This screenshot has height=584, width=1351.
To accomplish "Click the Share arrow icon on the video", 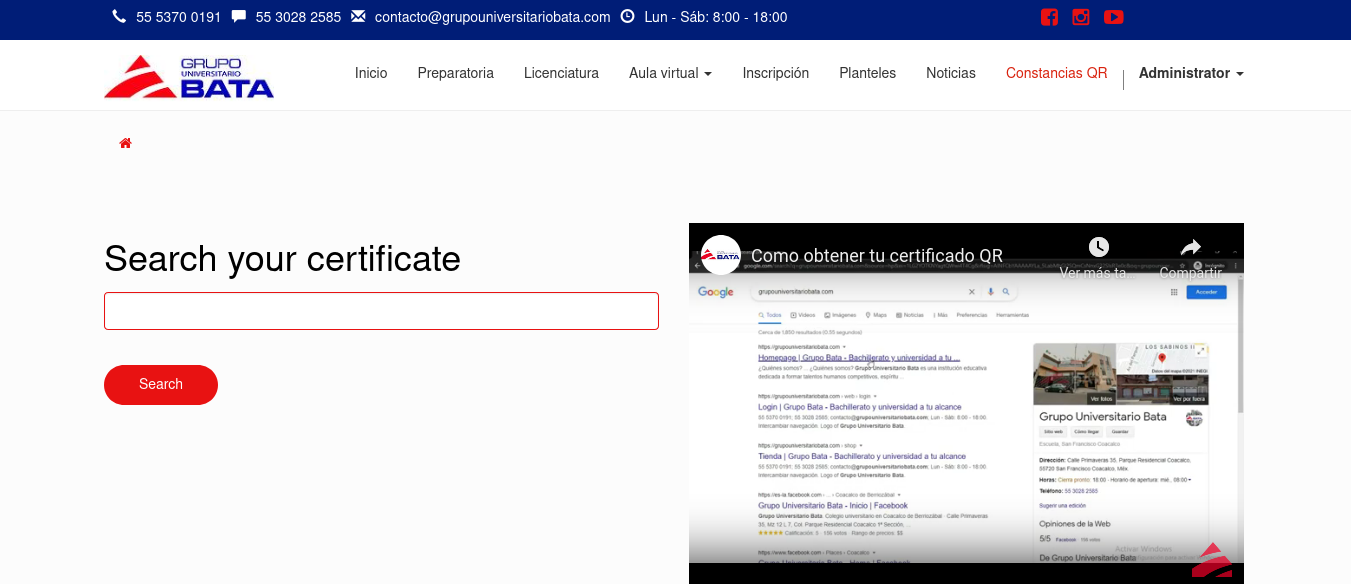I will pos(1190,247).
